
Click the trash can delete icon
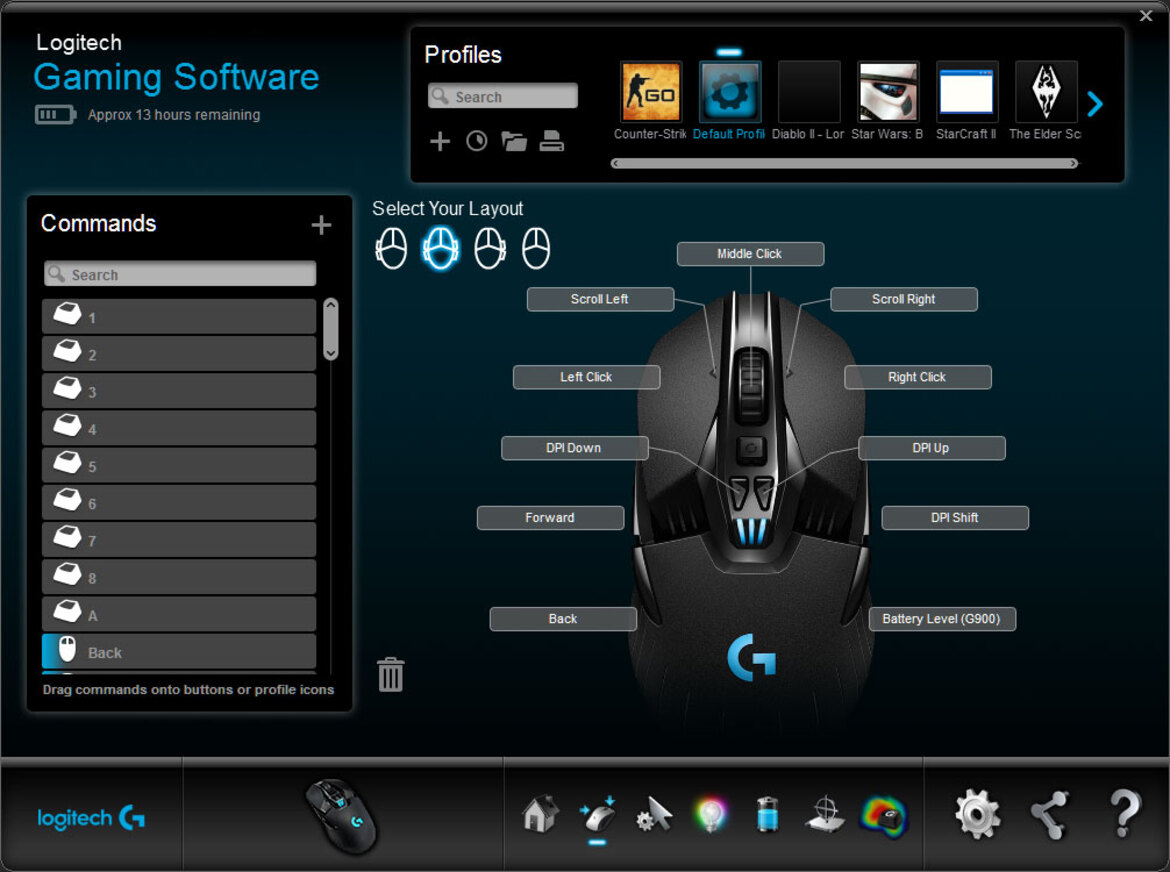click(390, 674)
